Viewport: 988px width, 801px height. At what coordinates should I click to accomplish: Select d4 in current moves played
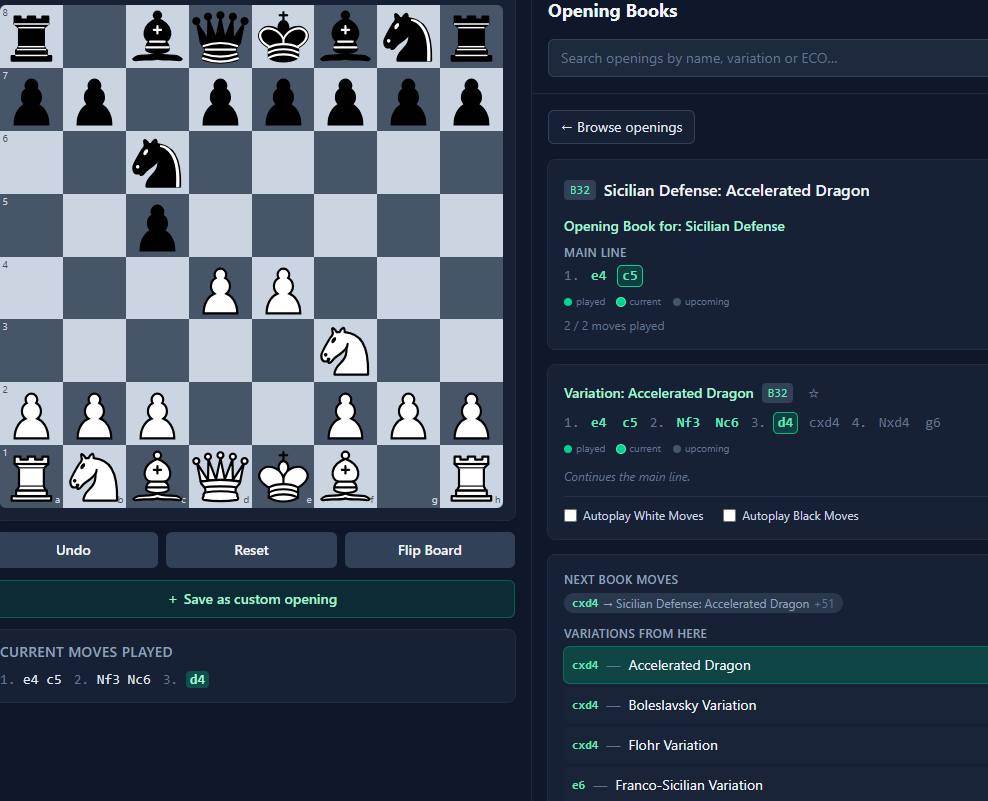coord(197,679)
